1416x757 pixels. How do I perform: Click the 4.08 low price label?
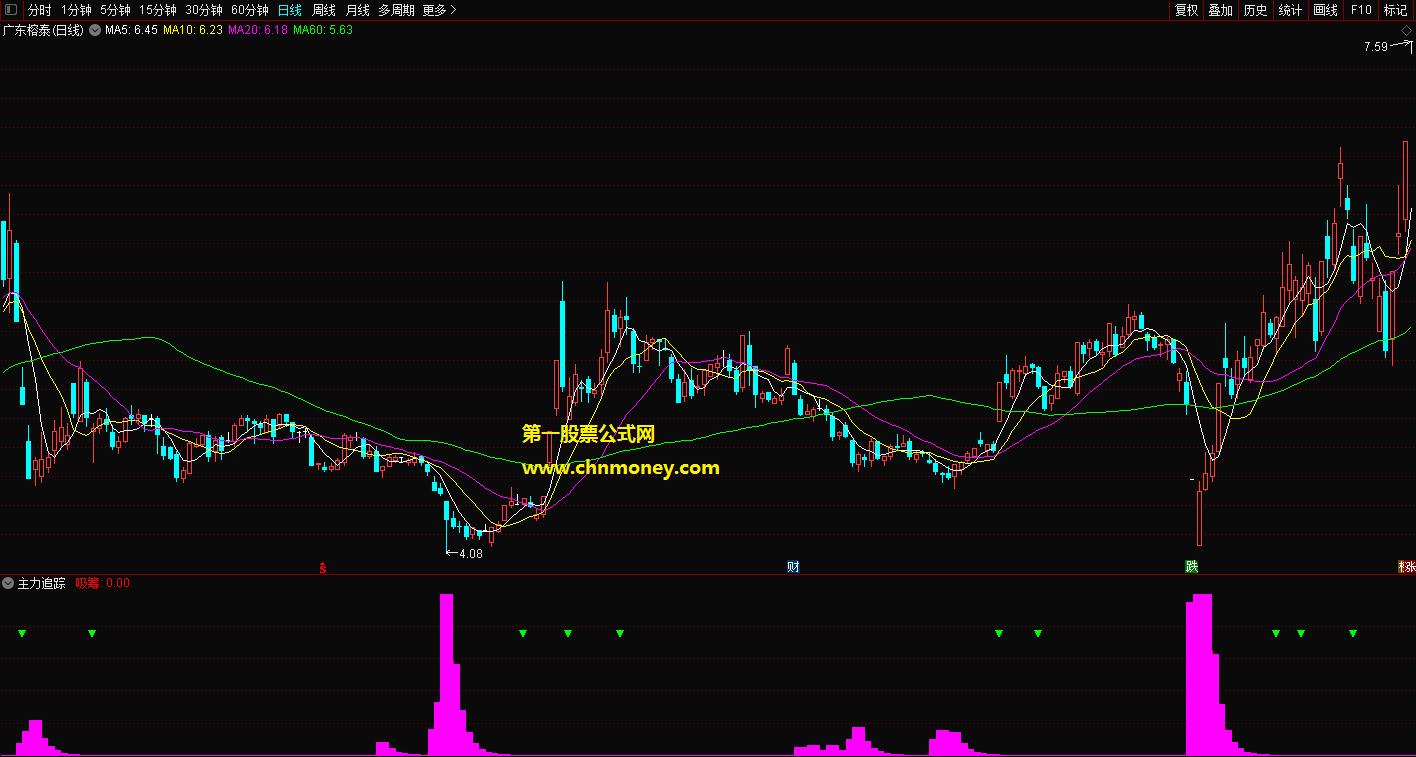[x=471, y=553]
